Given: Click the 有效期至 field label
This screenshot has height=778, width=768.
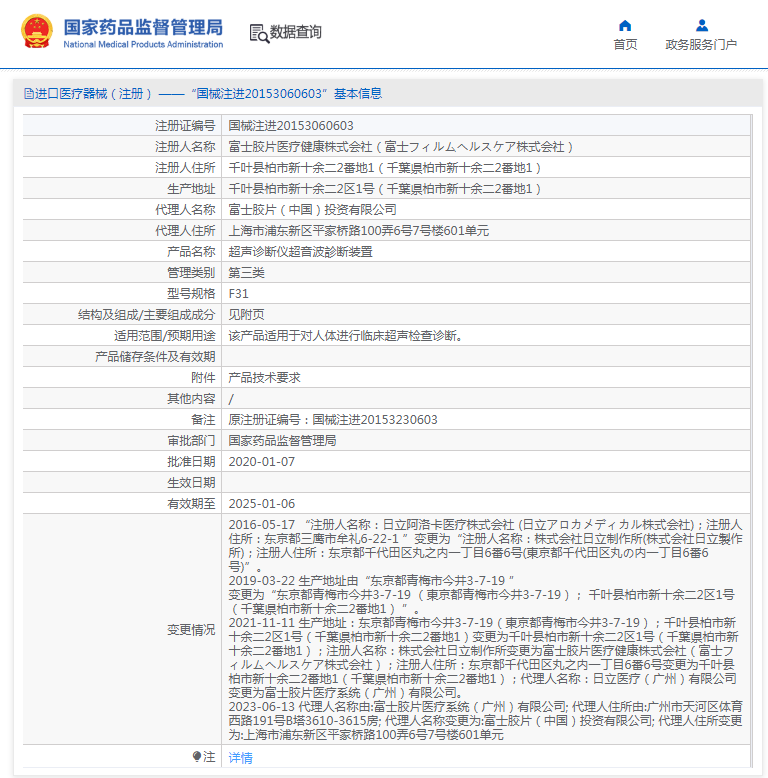Looking at the screenshot, I should click(191, 504).
